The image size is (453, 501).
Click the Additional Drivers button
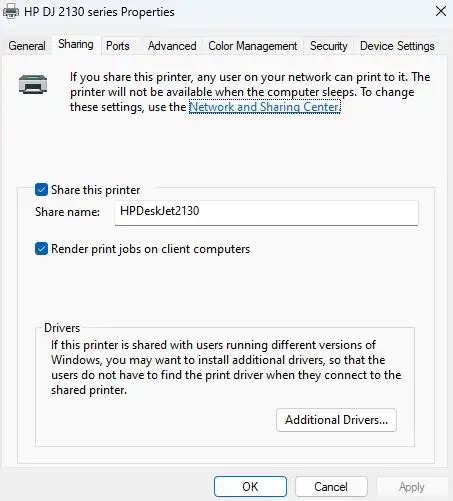click(336, 420)
